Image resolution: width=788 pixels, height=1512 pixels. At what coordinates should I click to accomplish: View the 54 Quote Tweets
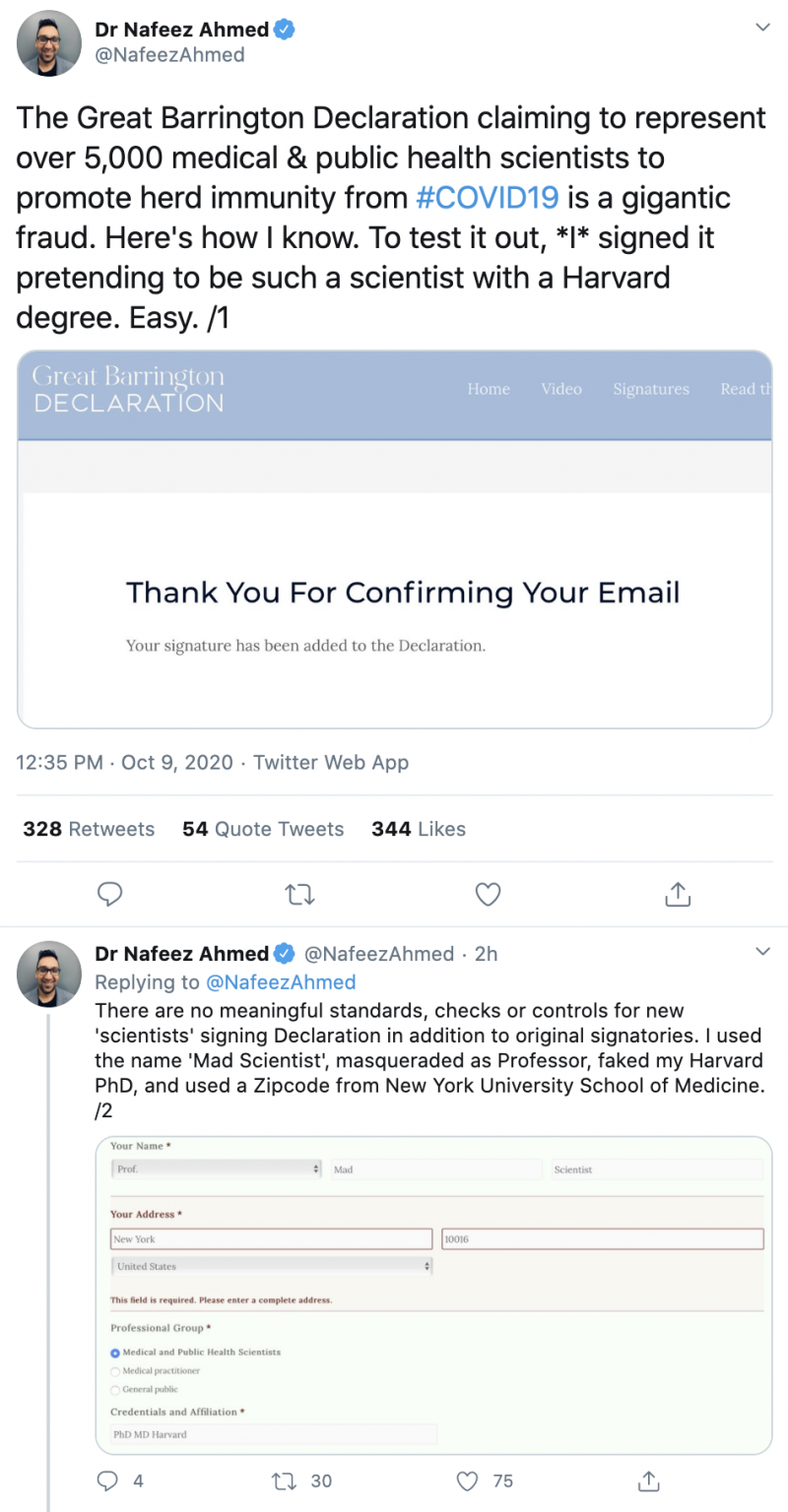pos(263,829)
